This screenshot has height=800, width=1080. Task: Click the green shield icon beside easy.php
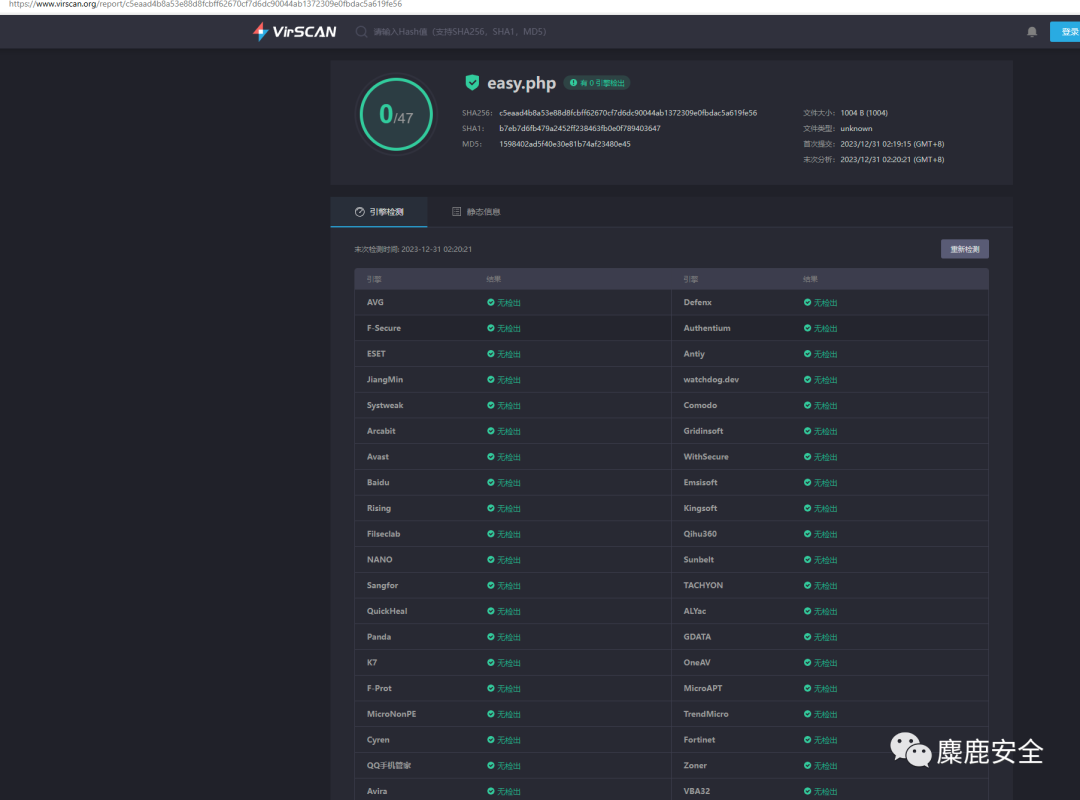pos(472,83)
